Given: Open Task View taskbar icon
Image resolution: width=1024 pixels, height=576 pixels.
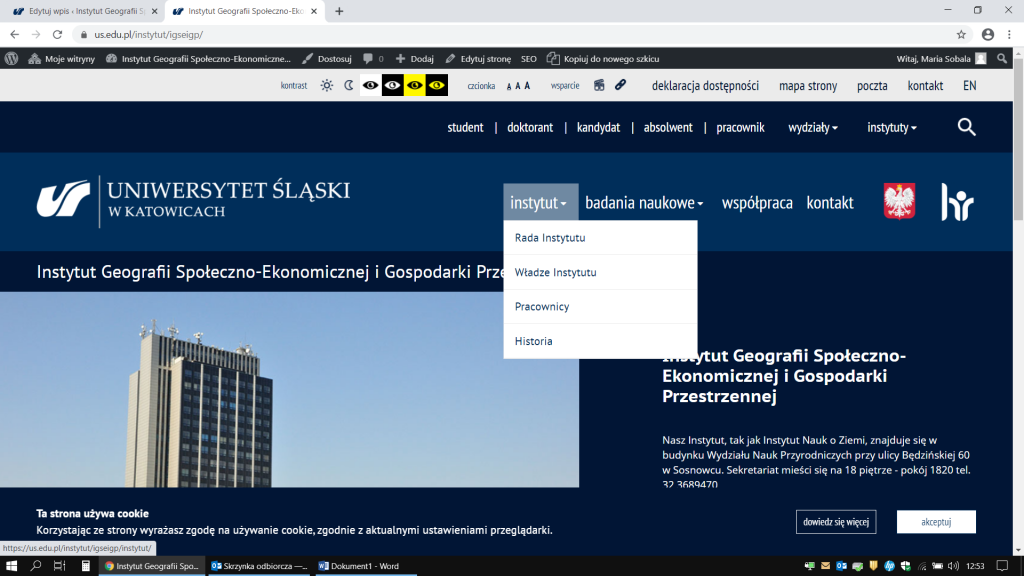Looking at the screenshot, I should click(x=59, y=566).
